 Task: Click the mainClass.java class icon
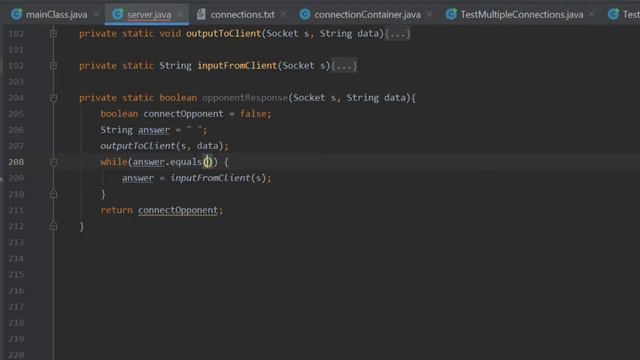tap(16, 14)
